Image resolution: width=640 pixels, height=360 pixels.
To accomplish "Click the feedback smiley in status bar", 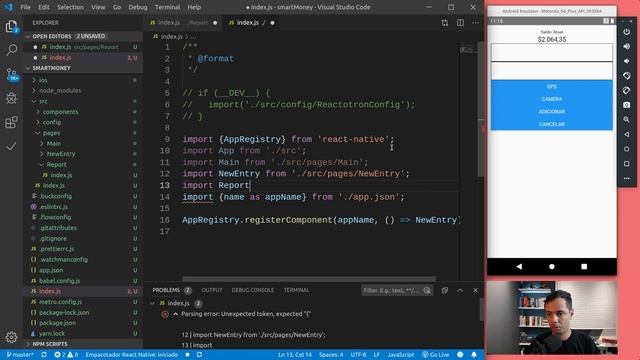I will coord(460,355).
